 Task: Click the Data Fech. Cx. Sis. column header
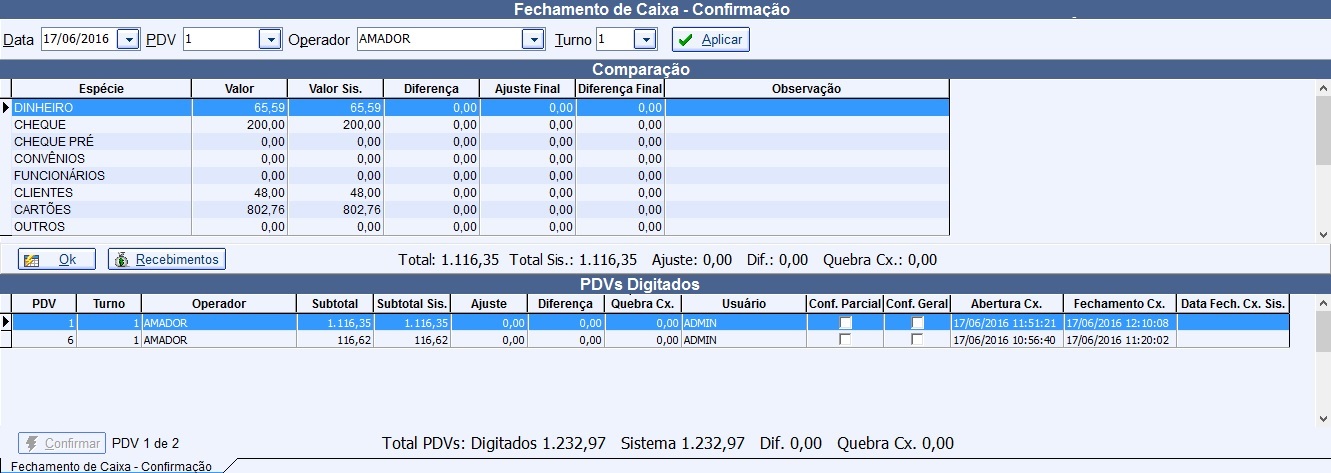pos(1233,303)
